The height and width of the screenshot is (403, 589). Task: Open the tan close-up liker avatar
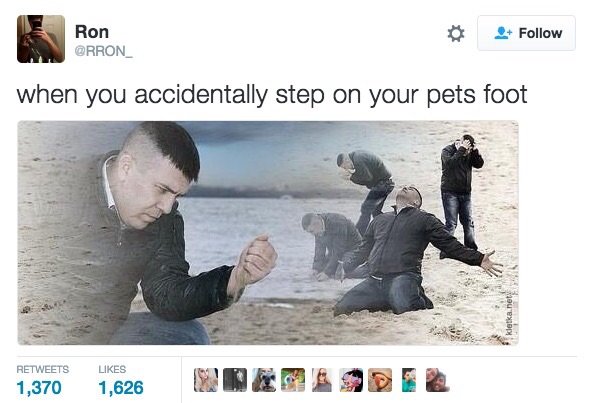380,380
